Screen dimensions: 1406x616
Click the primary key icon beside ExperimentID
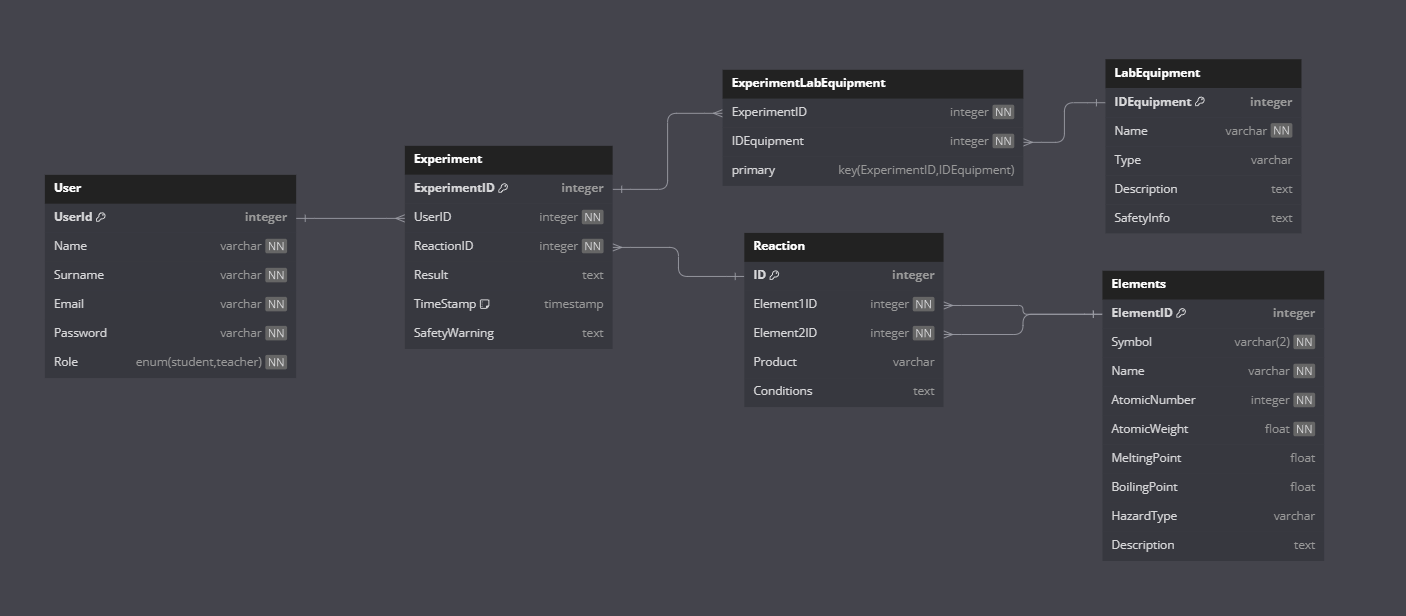(503, 188)
